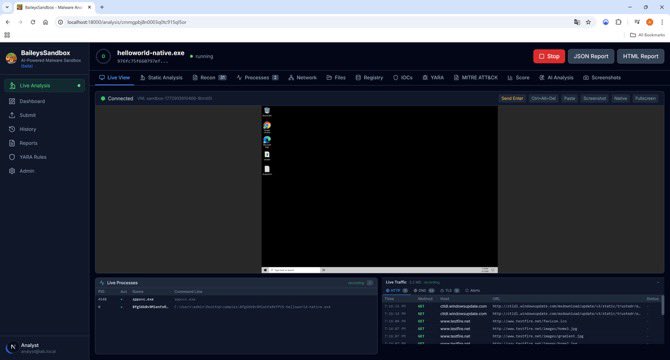This screenshot has width=670, height=360.
Task: Open the Screenshots tab
Action: tap(602, 78)
